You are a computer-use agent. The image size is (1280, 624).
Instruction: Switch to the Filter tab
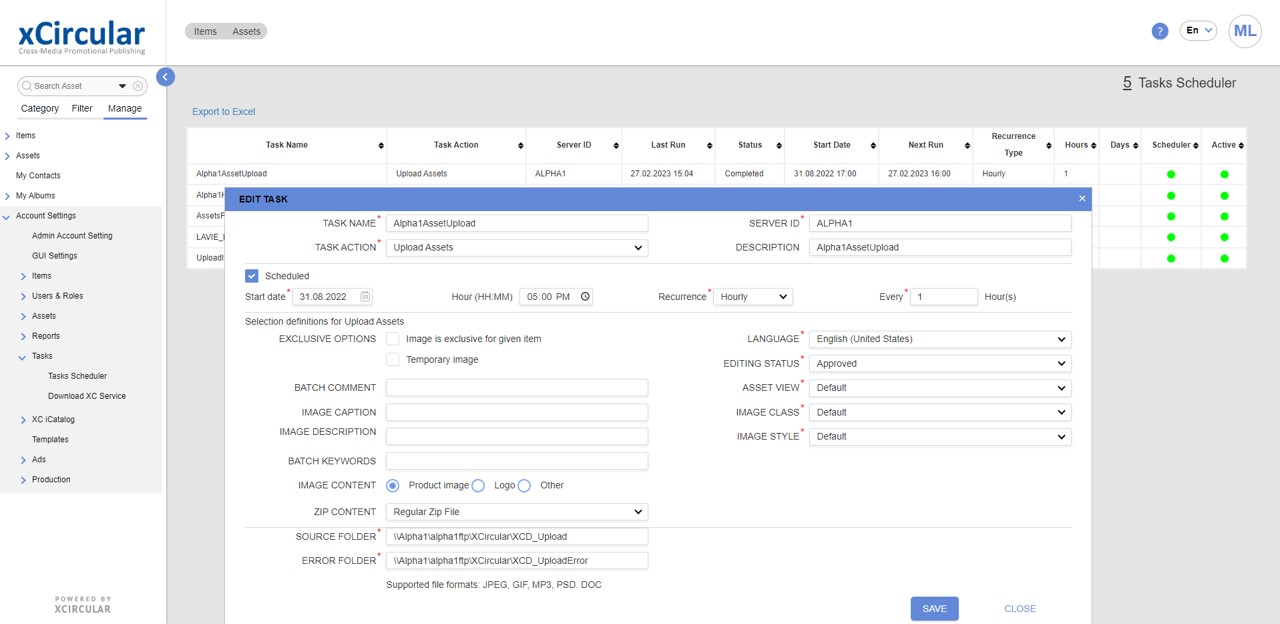[82, 108]
